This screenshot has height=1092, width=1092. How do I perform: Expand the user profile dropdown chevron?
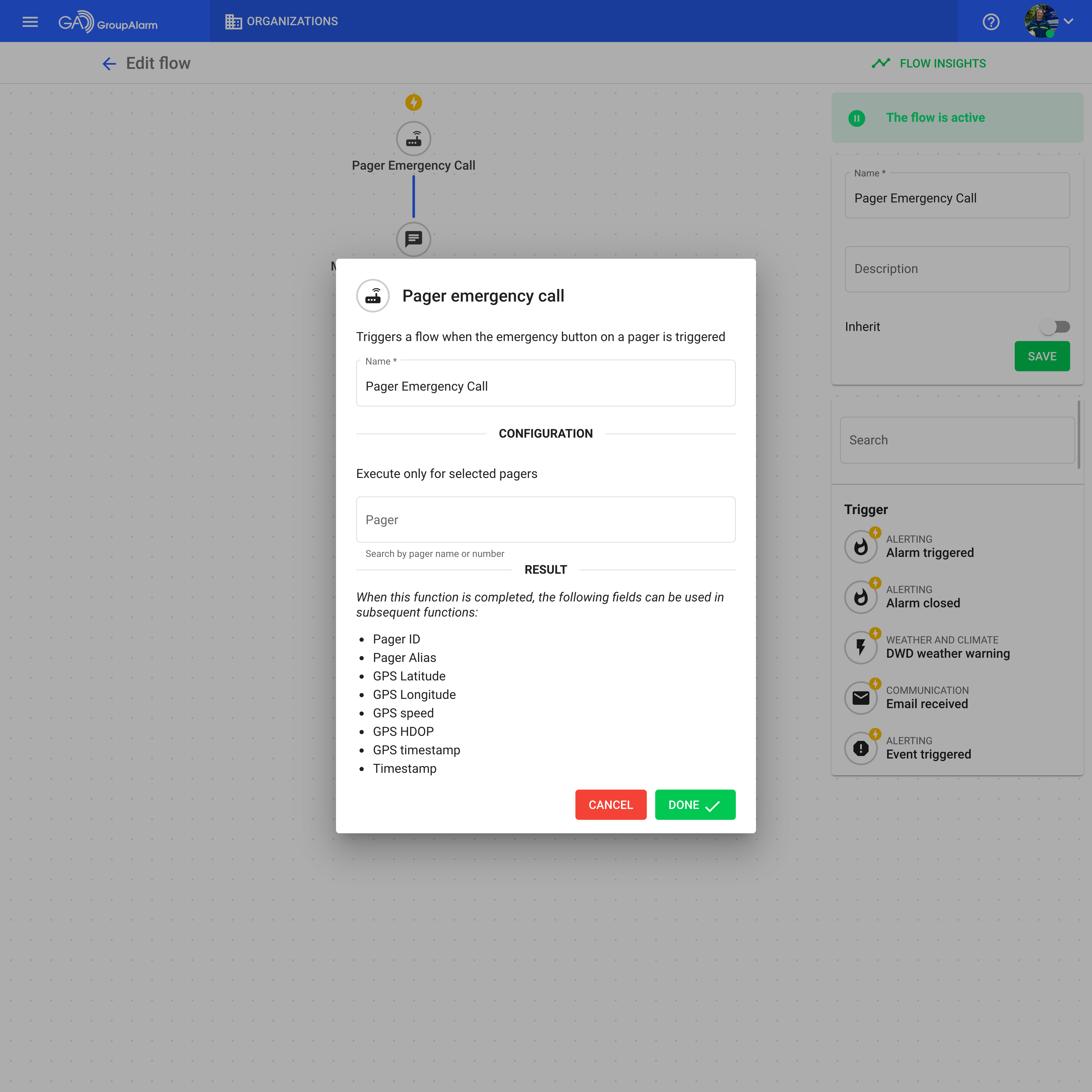click(1068, 22)
